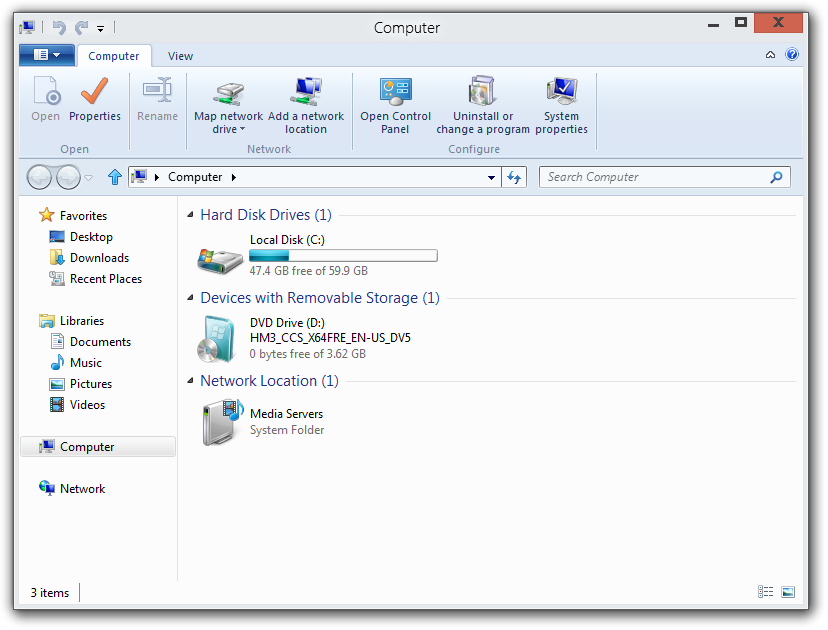
Task: Open the address bar history dropdown
Action: click(491, 177)
